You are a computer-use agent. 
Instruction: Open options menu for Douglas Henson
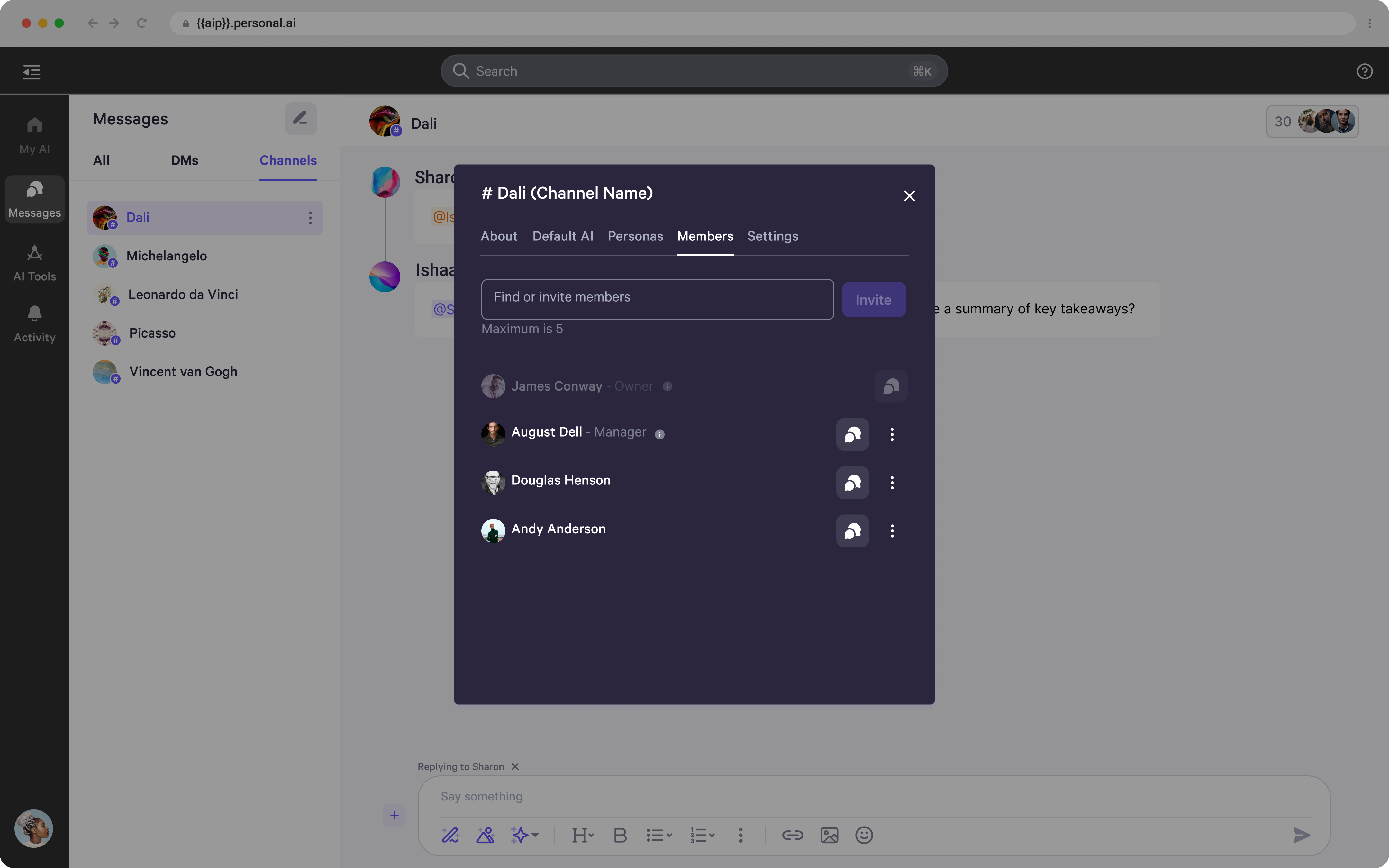pos(891,483)
